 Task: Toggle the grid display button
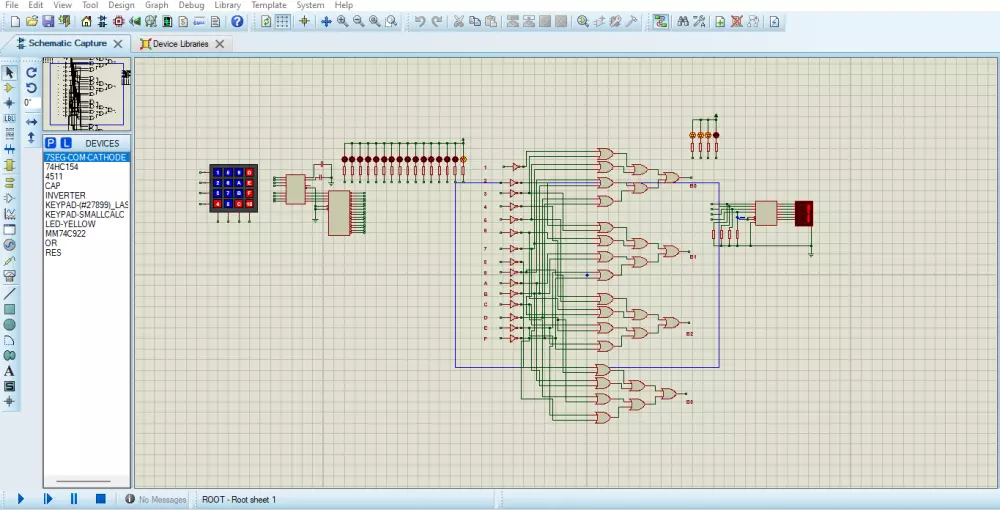[x=283, y=21]
